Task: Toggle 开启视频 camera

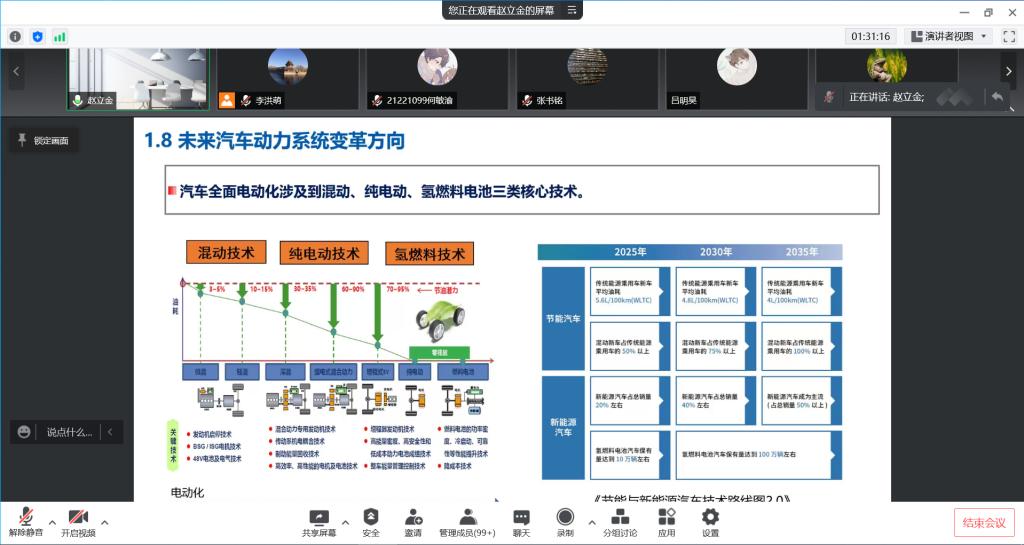Action: point(78,523)
